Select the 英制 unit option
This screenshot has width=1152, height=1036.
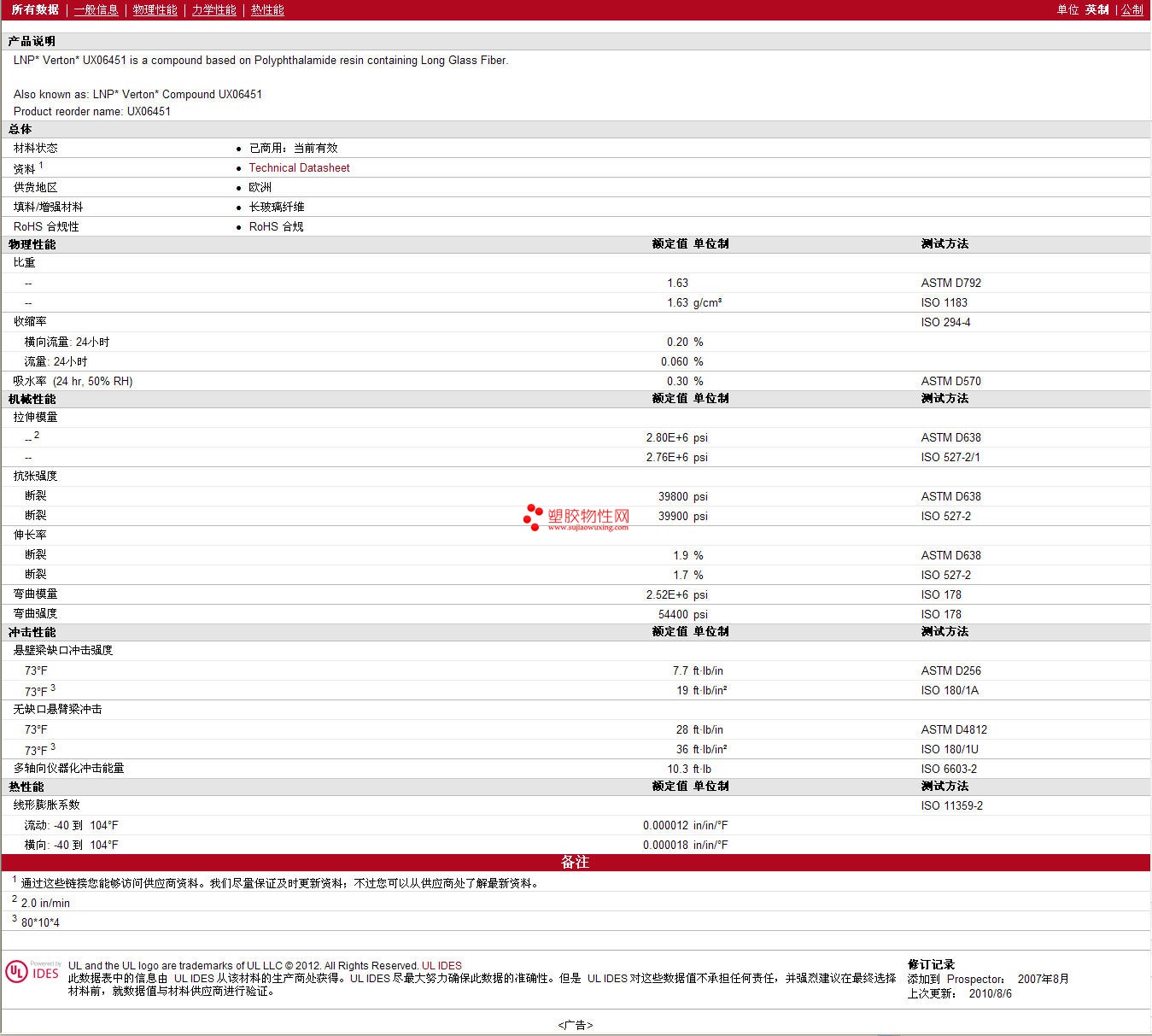pos(1097,9)
